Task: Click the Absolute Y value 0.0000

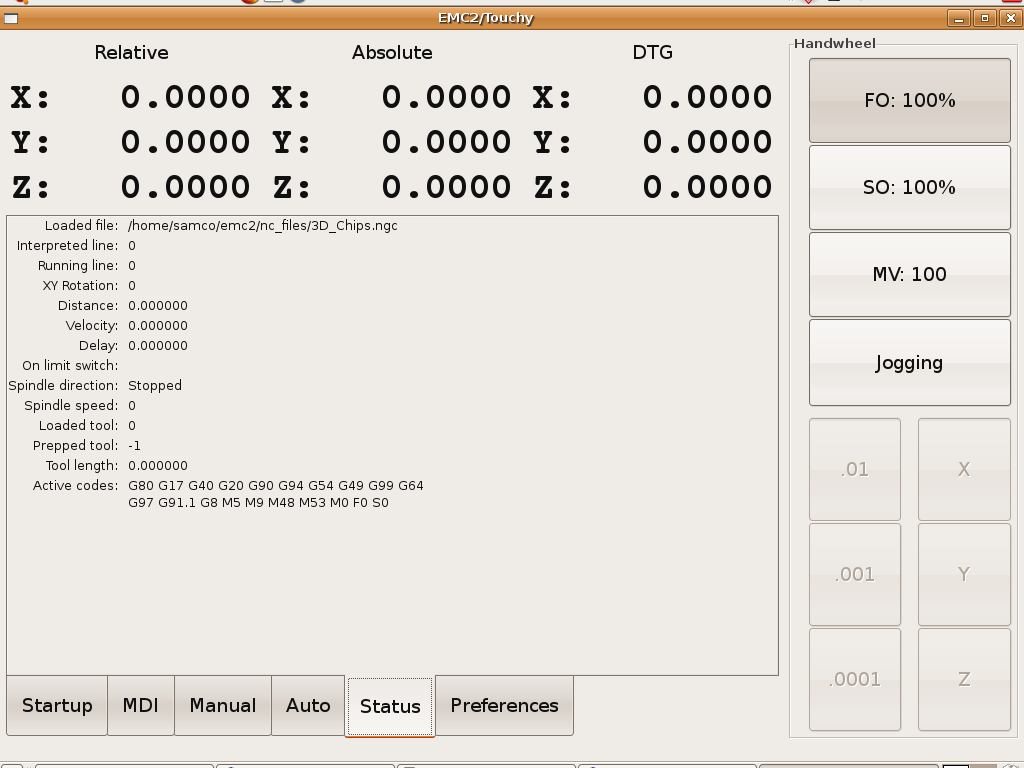Action: tap(447, 142)
